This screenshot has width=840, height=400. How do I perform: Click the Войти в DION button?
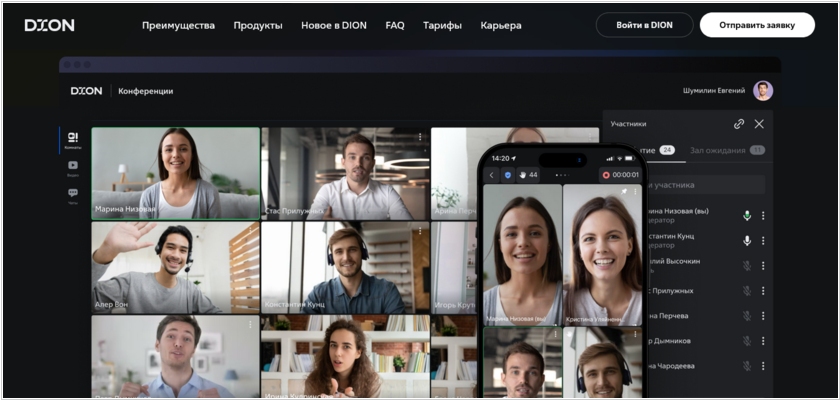click(644, 25)
